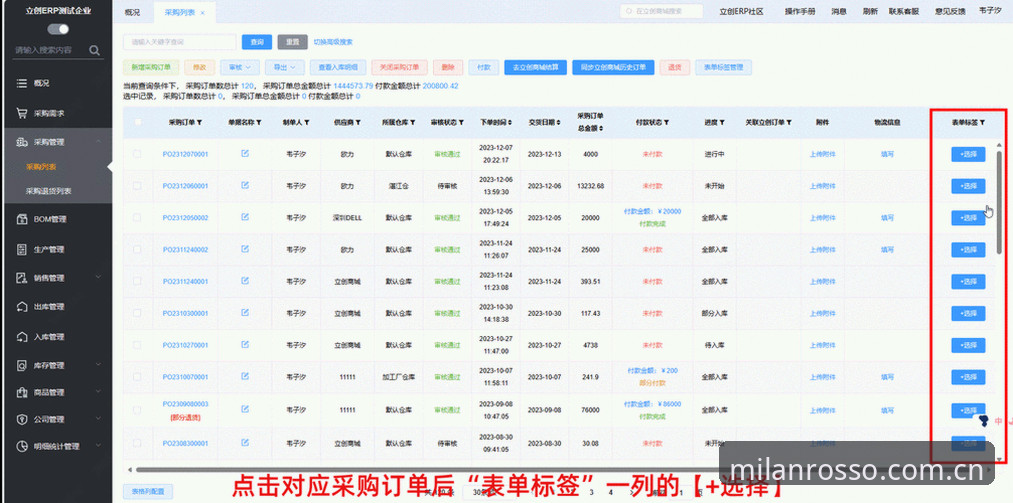Open the 韦子汐 user menu
This screenshot has height=503, width=1013.
[990, 11]
